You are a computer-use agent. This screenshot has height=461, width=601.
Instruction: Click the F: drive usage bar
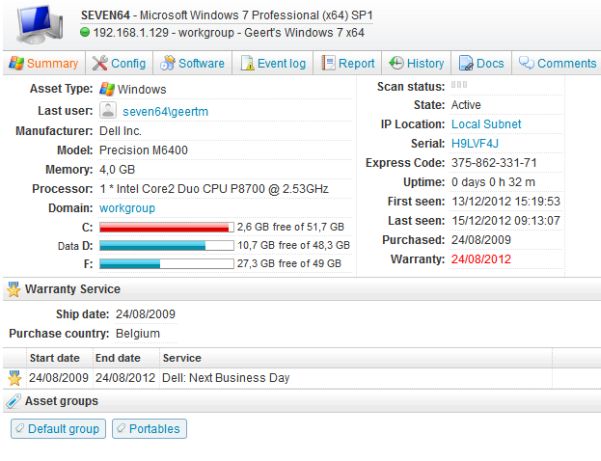tap(167, 264)
